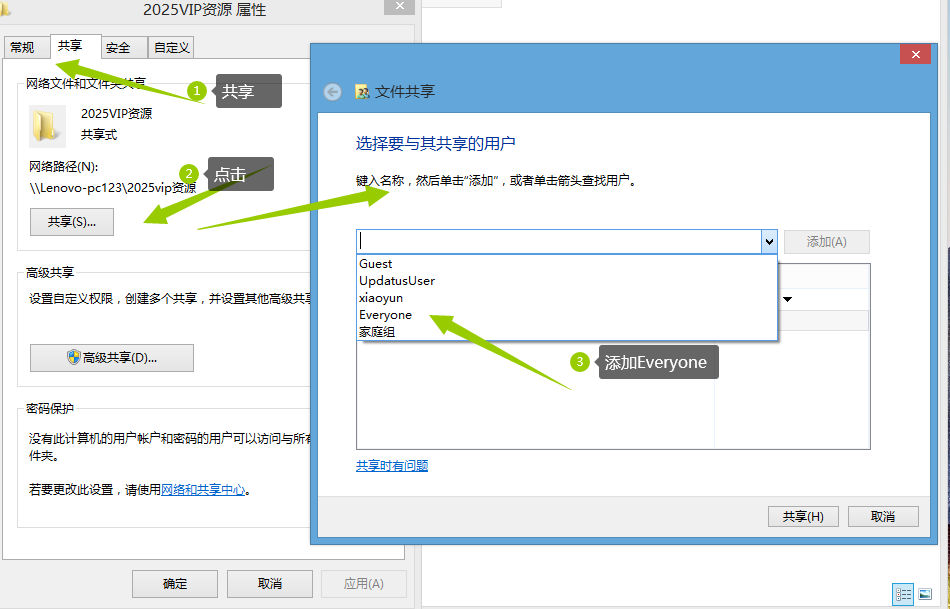Close the 2025VIP资源 properties window
950x609 pixels.
(x=399, y=7)
